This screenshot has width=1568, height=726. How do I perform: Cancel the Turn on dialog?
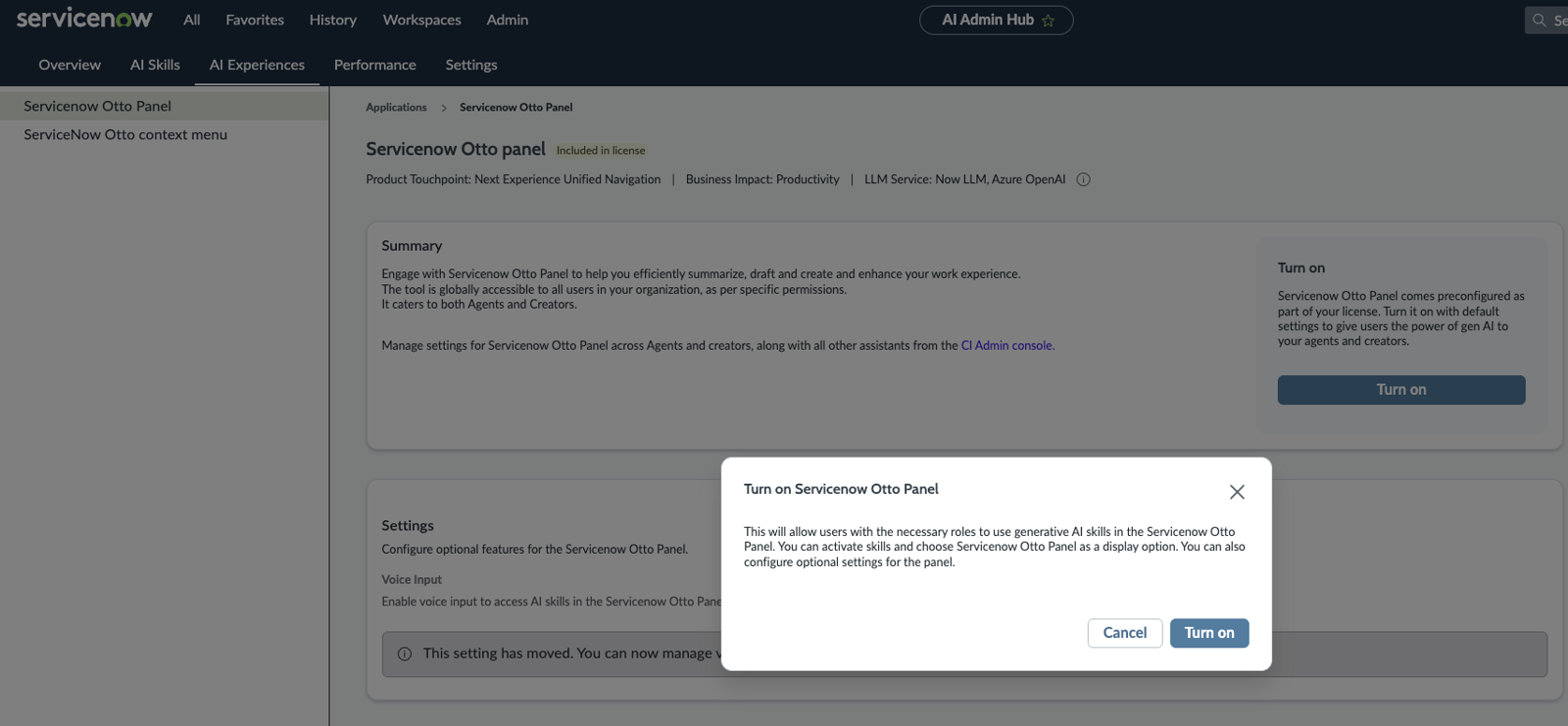click(1125, 633)
